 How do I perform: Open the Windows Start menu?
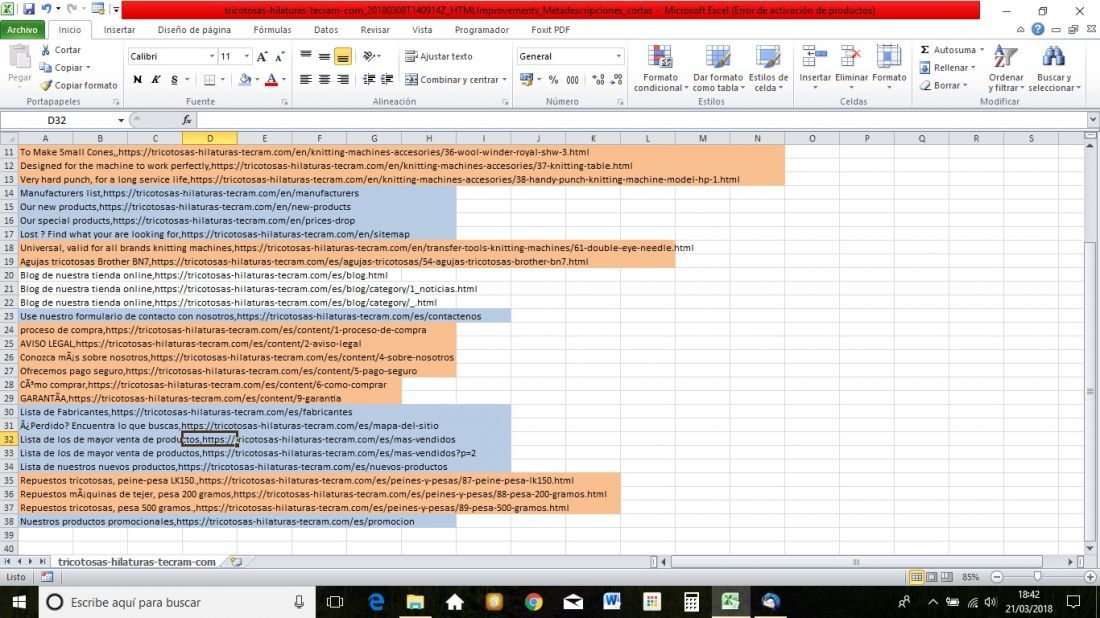point(19,602)
